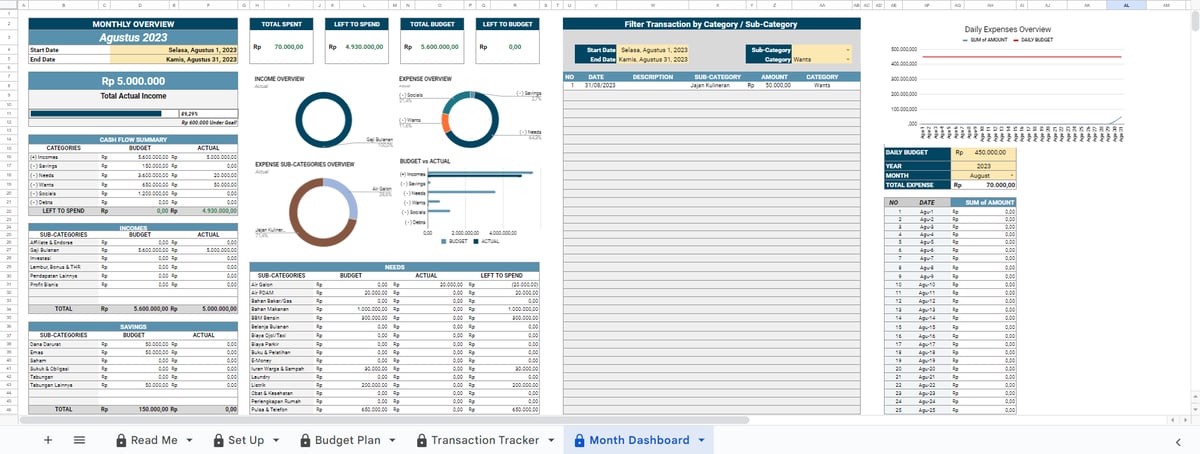Click the lock icon on Budget Plan tab

coord(305,440)
